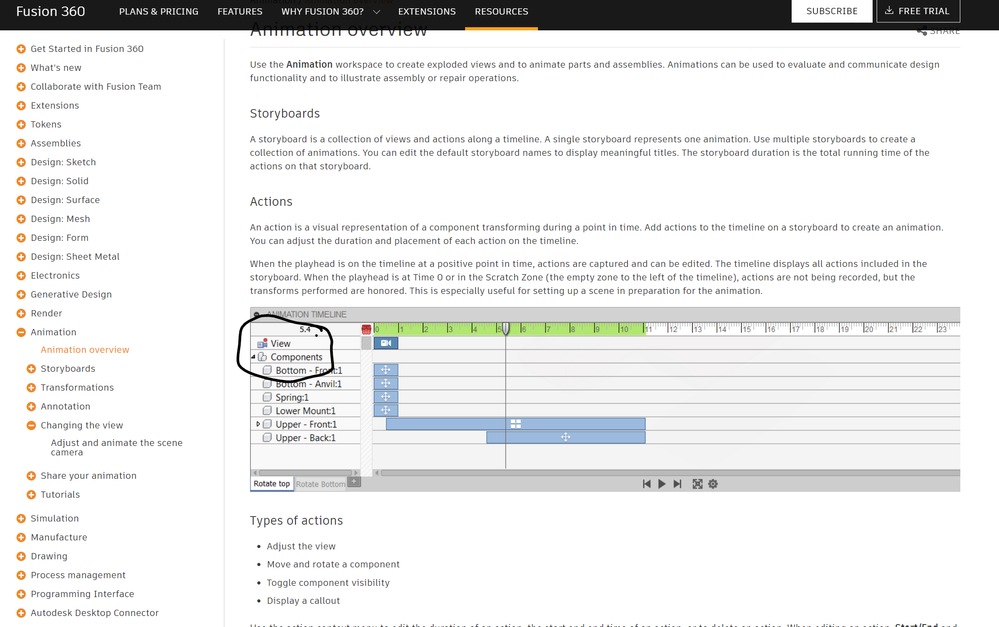This screenshot has width=999, height=627.
Task: Expand the Get Started in Fusion 360 section
Action: [x=21, y=48]
